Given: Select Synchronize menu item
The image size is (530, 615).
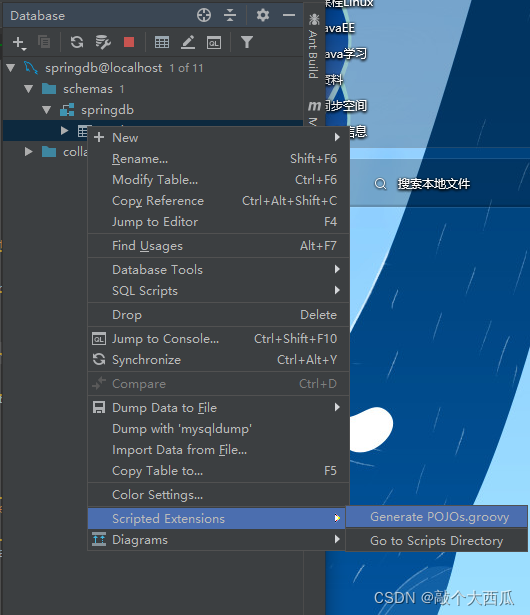Looking at the screenshot, I should pyautogui.click(x=218, y=360).
